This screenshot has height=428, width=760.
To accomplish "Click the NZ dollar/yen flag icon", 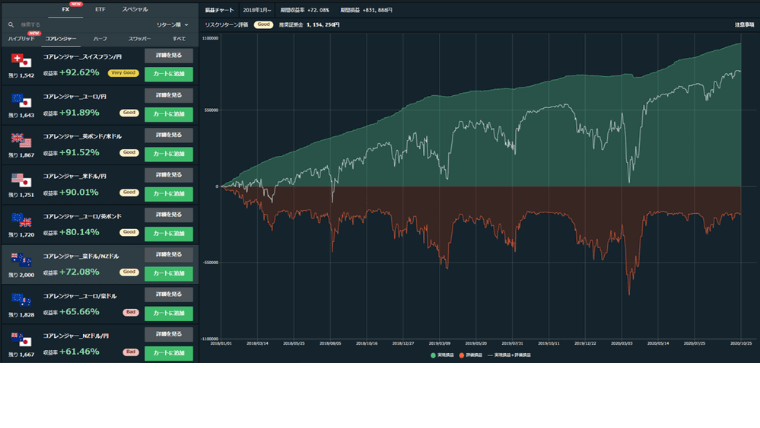I will coord(22,339).
